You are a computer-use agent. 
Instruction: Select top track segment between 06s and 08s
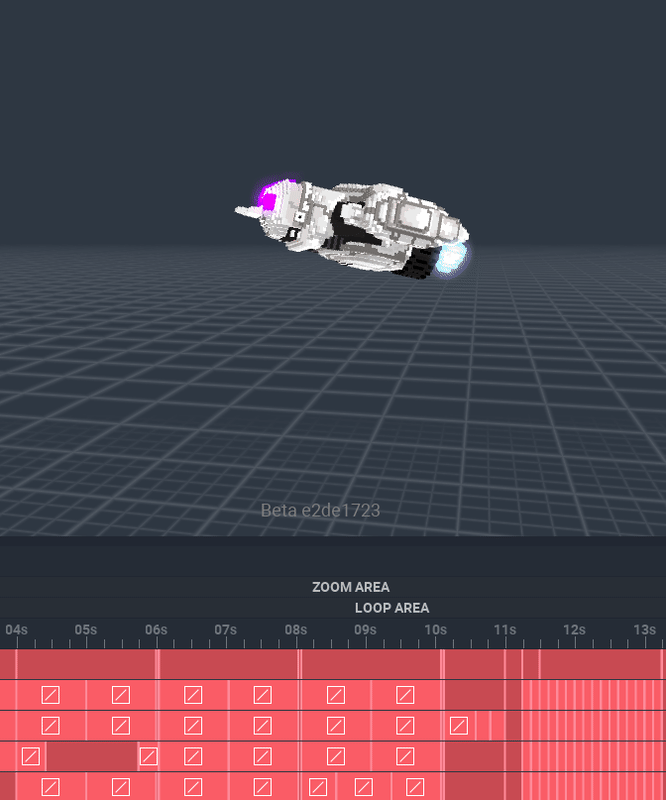point(229,664)
